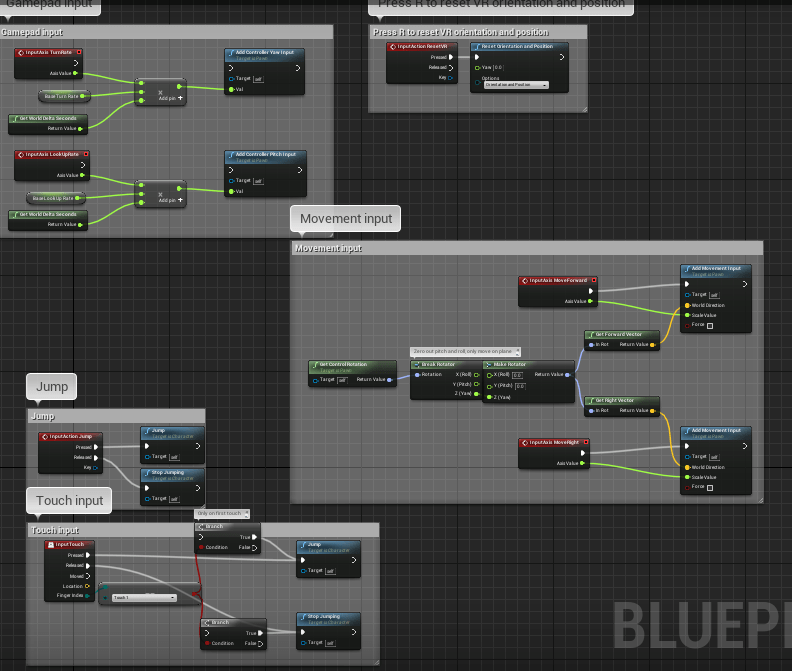Click the Yaw value field in Reset Orientation
The image size is (792, 671).
point(498,67)
